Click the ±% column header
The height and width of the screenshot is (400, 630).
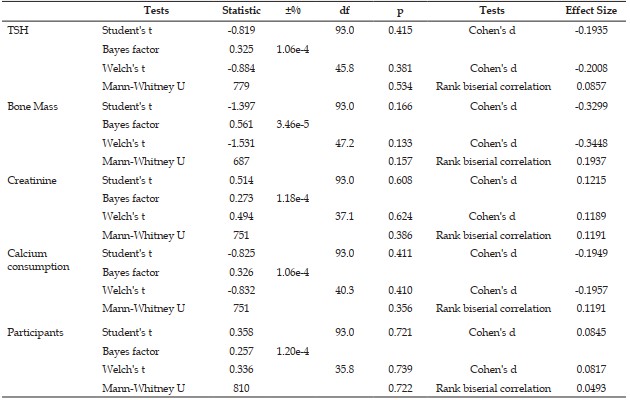pyautogui.click(x=293, y=10)
